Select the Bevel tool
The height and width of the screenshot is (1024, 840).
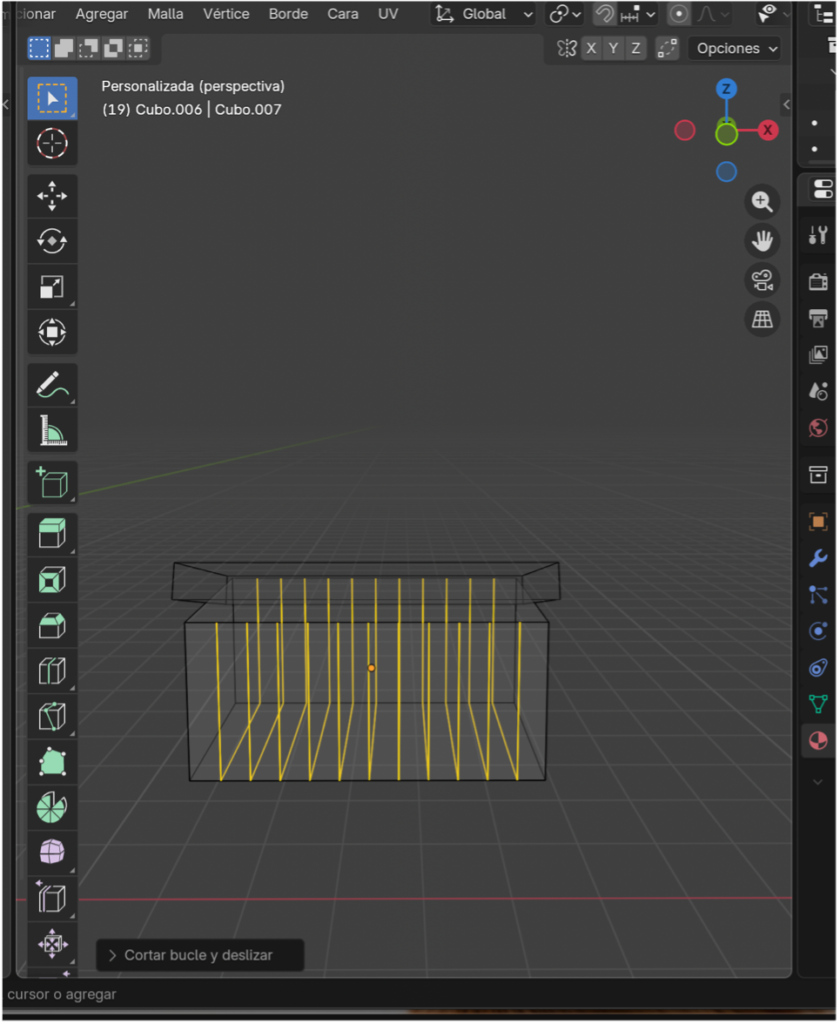point(52,626)
